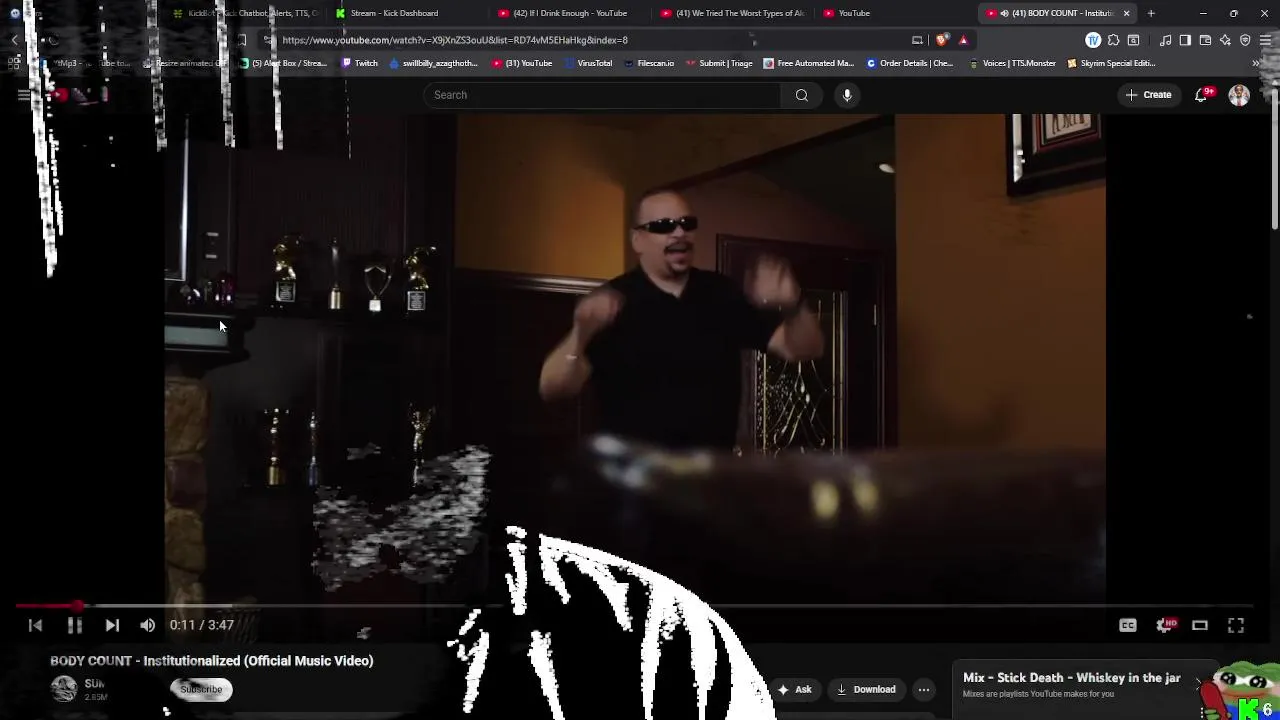
Task: Click the Ask button under the video
Action: pyautogui.click(x=795, y=689)
